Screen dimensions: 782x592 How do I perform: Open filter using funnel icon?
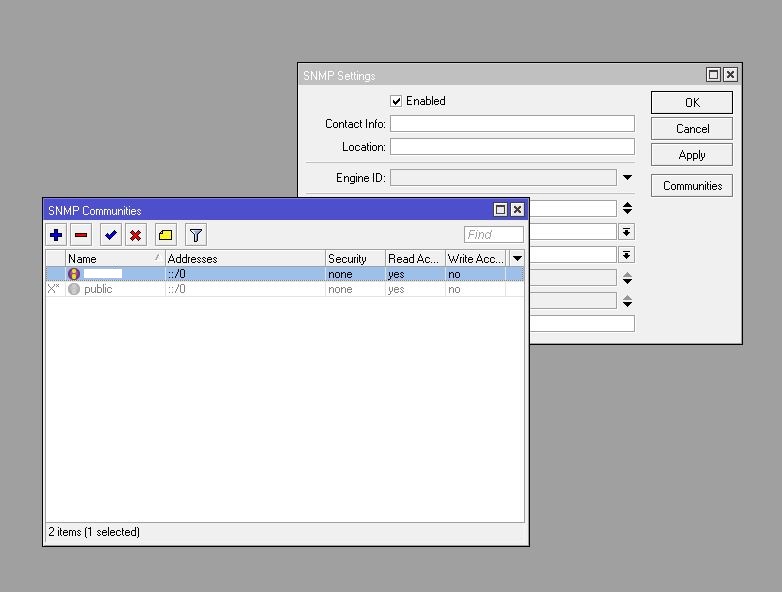click(196, 235)
